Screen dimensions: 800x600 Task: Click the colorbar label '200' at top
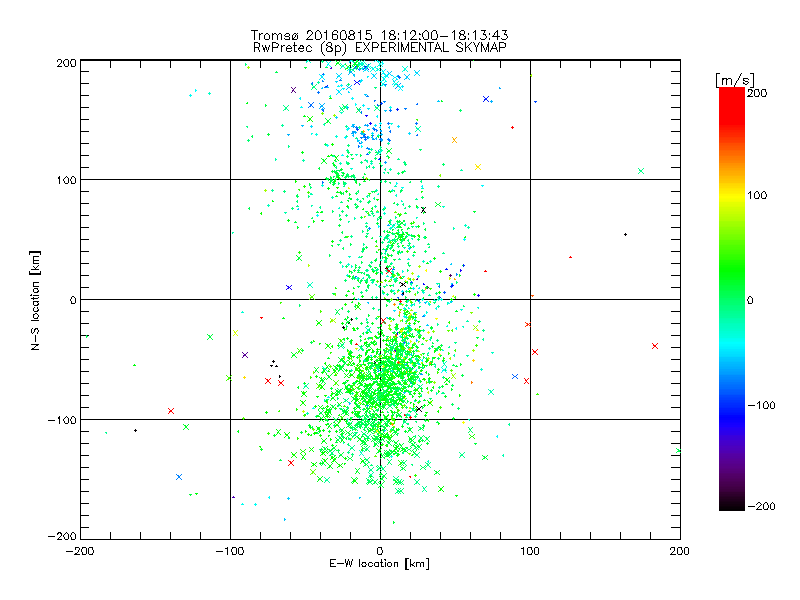click(x=757, y=93)
